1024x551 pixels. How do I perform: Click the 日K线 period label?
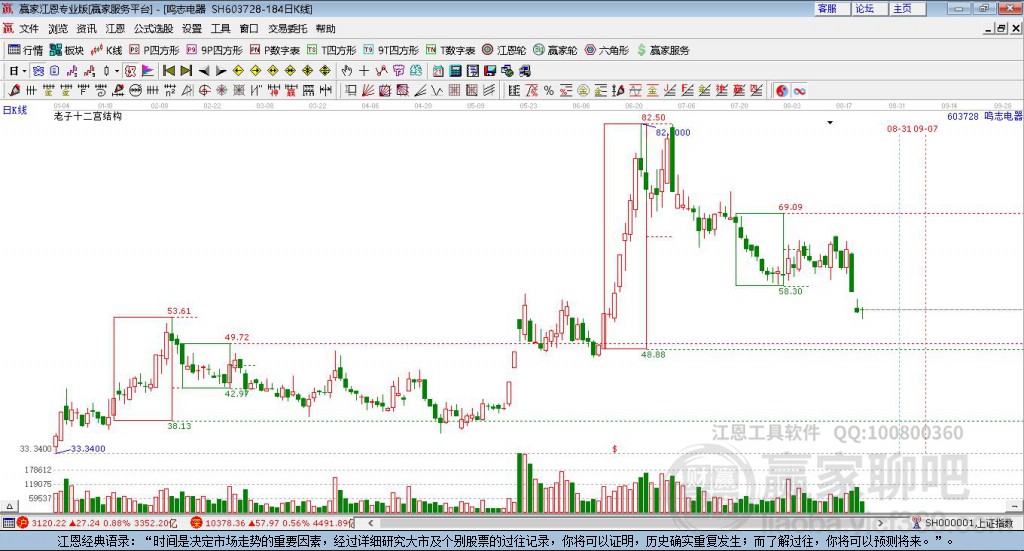click(15, 110)
